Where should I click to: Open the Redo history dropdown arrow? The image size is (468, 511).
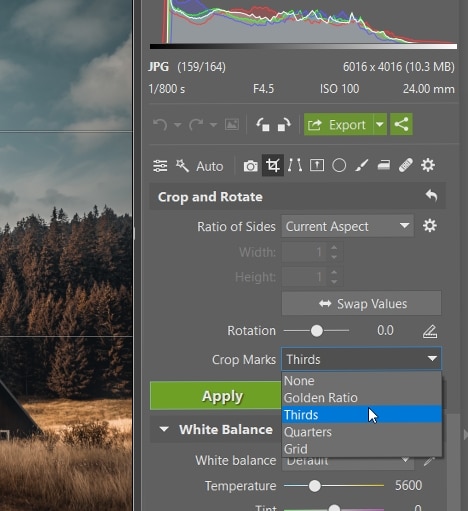[213, 125]
